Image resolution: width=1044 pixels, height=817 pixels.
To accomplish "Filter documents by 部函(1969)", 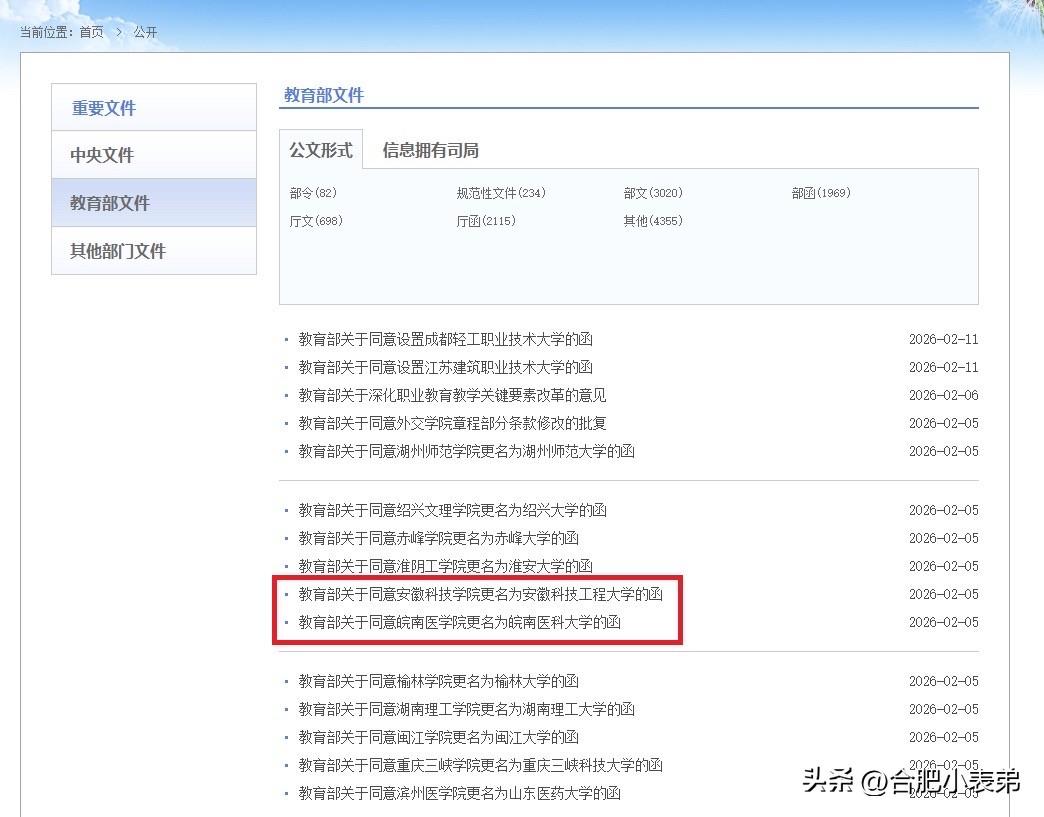I will click(x=821, y=193).
